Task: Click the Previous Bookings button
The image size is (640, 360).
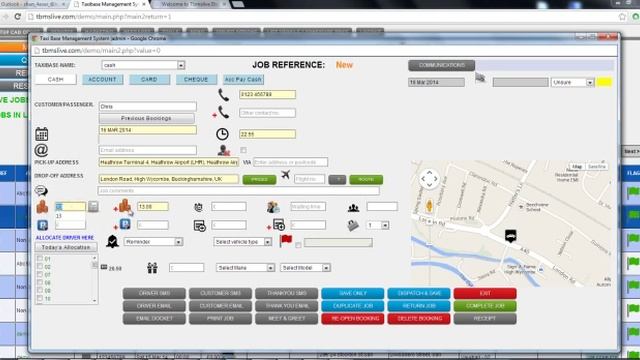Action: 147,118
